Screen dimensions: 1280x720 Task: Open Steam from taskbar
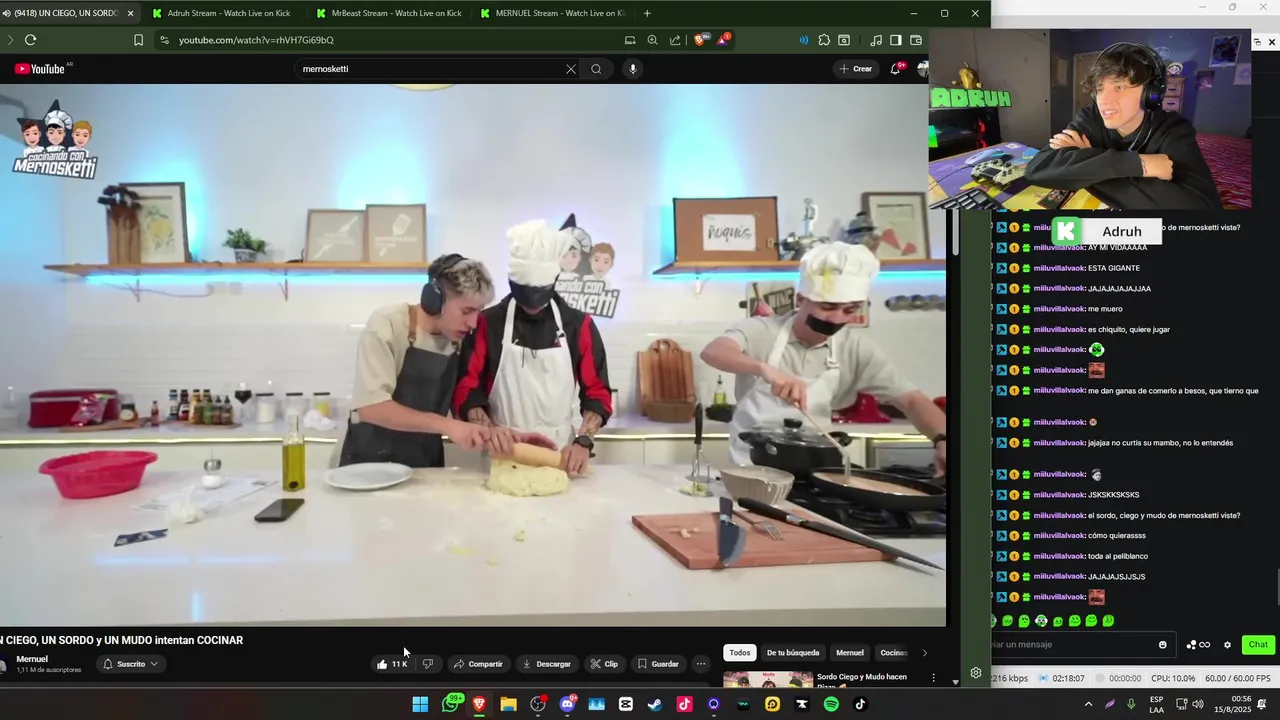click(655, 704)
